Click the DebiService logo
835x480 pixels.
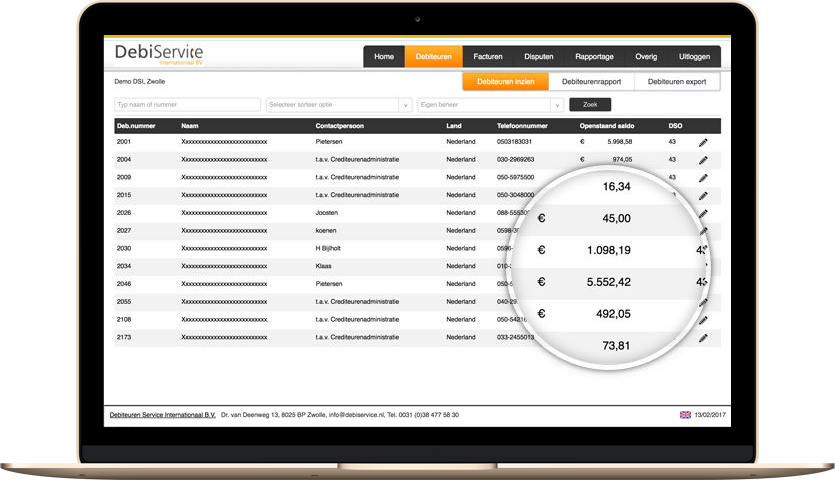pyautogui.click(x=159, y=55)
